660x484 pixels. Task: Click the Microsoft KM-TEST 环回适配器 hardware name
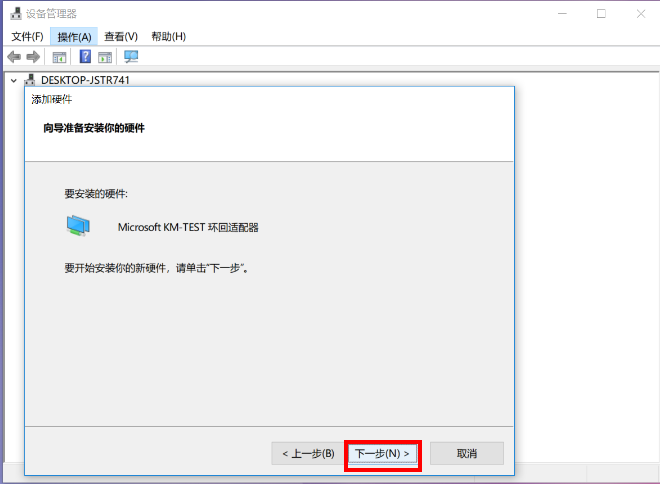188,227
